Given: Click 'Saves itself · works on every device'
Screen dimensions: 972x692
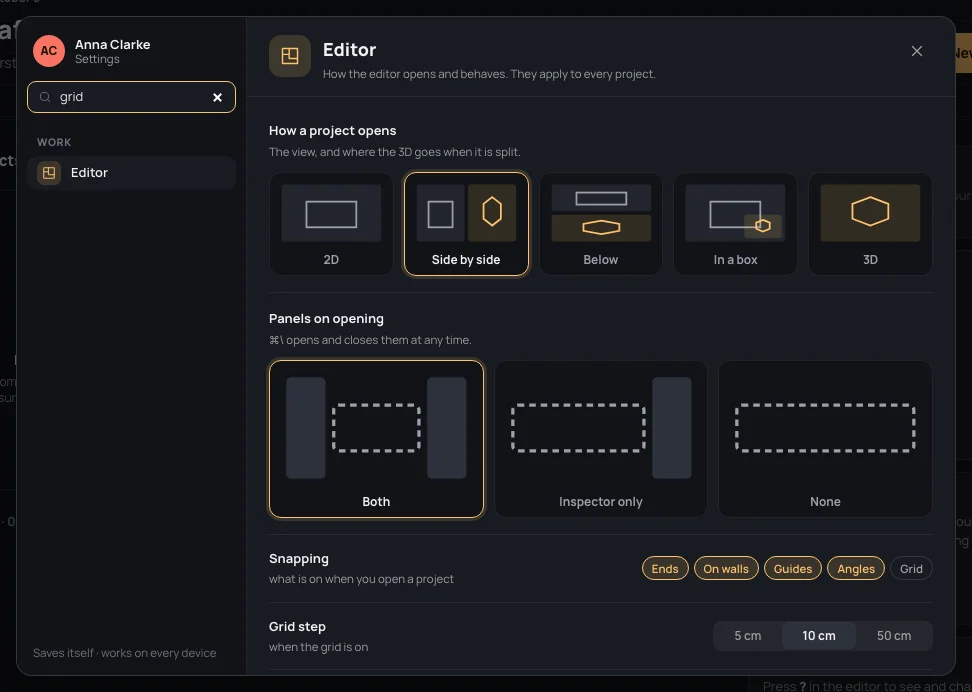Looking at the screenshot, I should [x=125, y=653].
